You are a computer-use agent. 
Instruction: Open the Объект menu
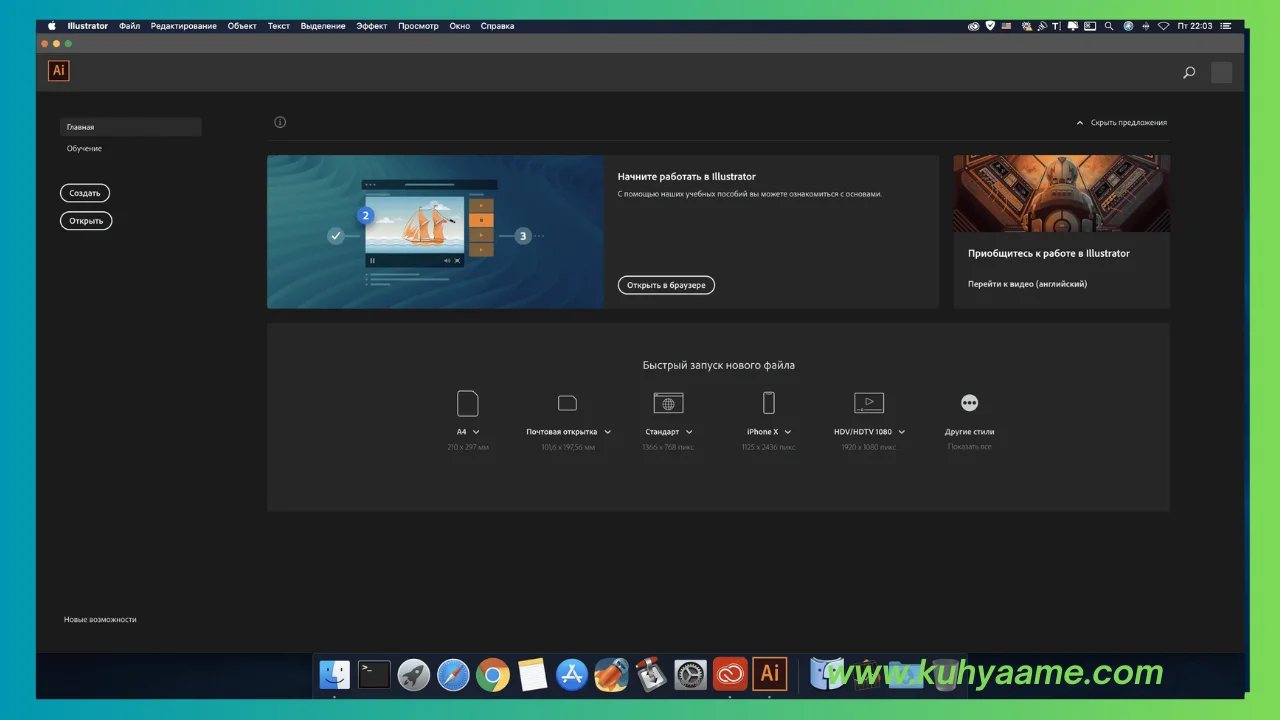tap(242, 26)
